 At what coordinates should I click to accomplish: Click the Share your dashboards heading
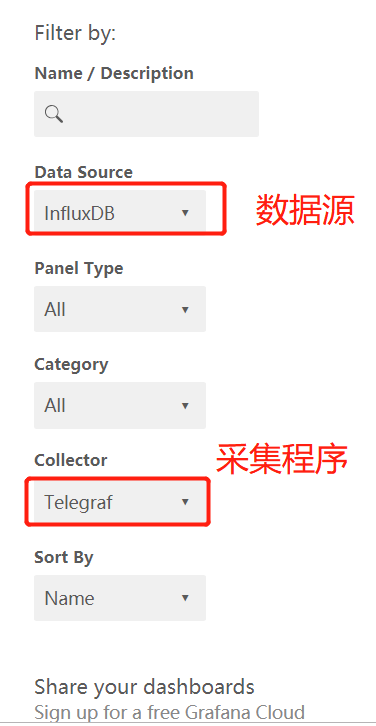tap(144, 688)
